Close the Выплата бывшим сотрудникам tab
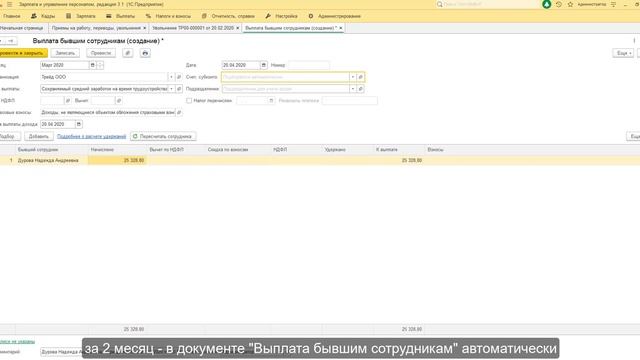Viewport: 640px width, 360px height. [340, 28]
